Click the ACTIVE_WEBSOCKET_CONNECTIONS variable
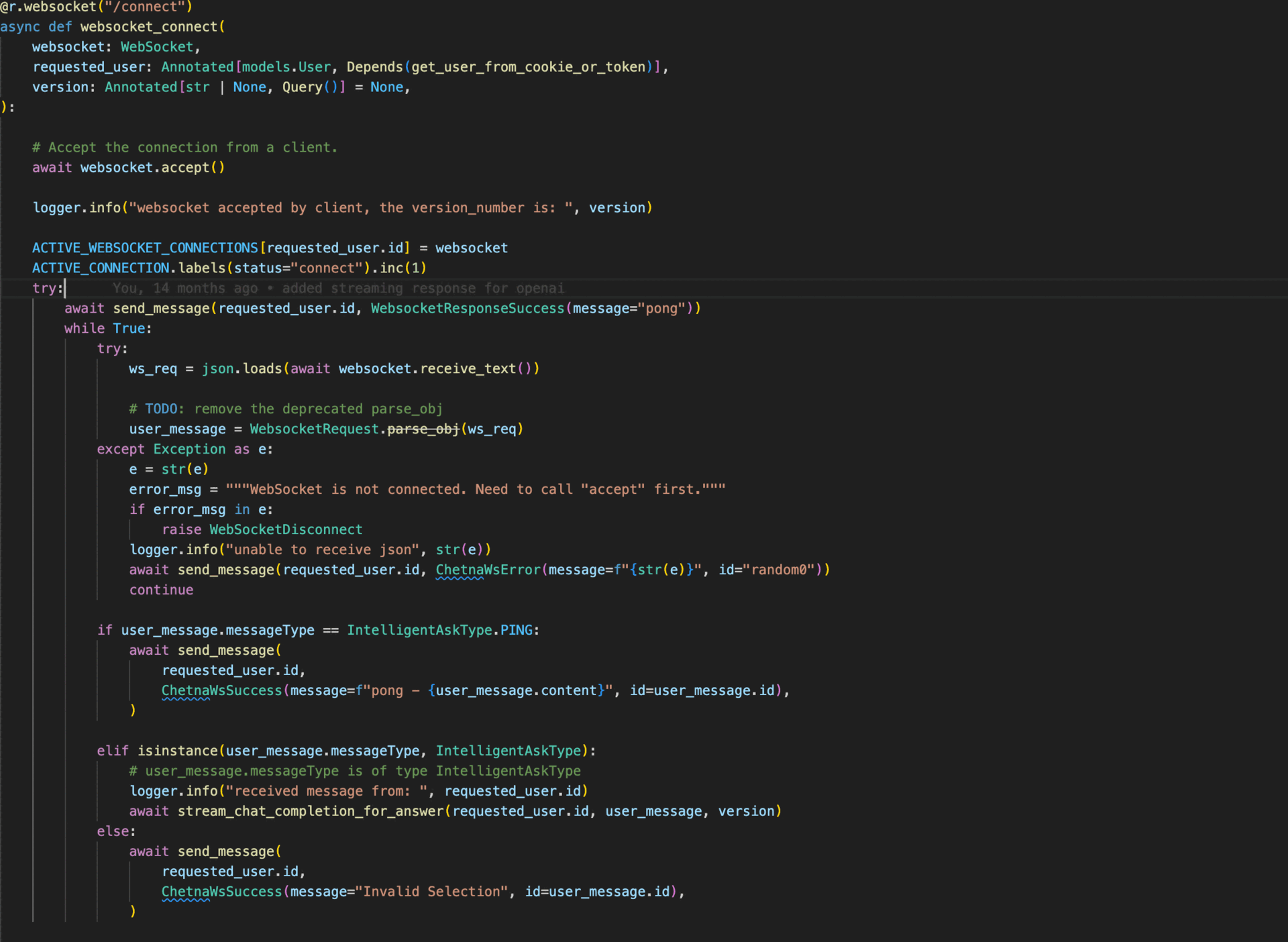 coord(144,248)
